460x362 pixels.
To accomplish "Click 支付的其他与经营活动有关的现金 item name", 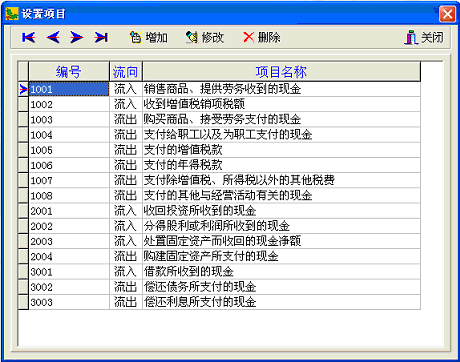I will (228, 196).
